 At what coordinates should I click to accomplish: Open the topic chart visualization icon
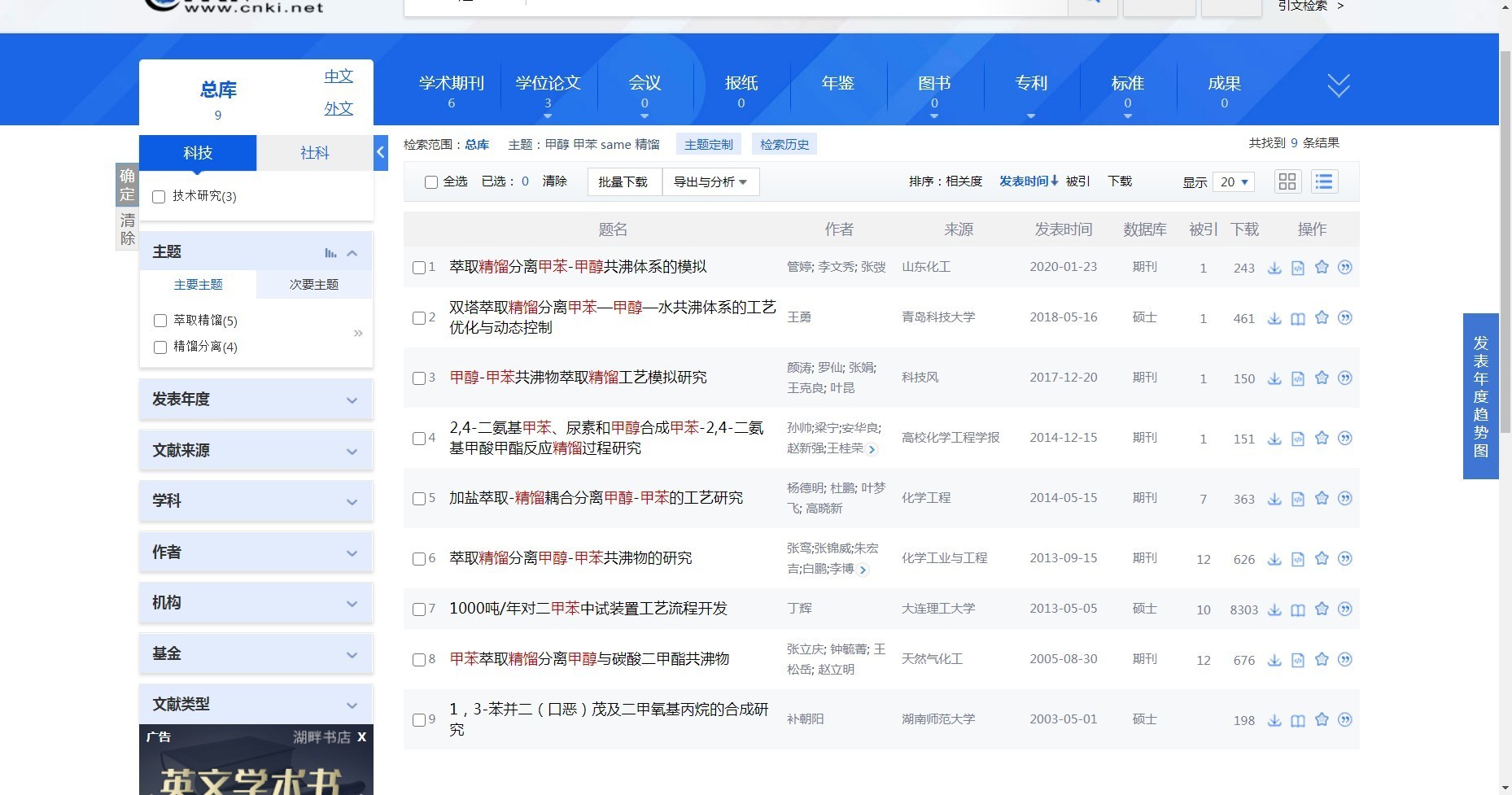click(330, 253)
